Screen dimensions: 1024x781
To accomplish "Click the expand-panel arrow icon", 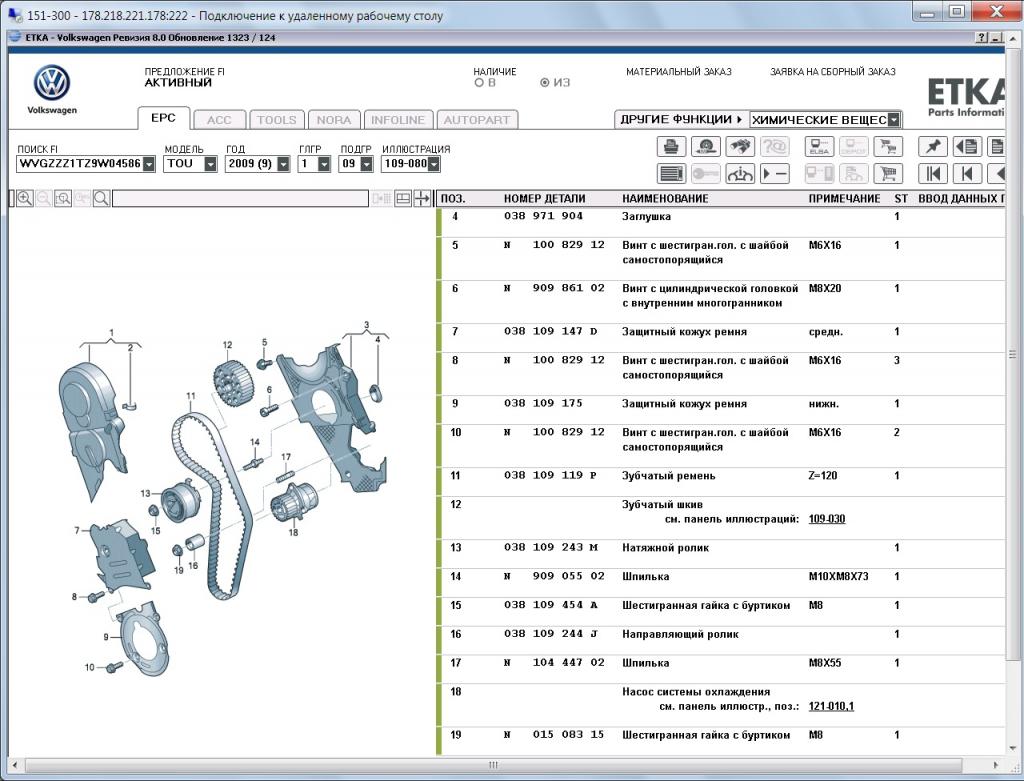I will 422,199.
